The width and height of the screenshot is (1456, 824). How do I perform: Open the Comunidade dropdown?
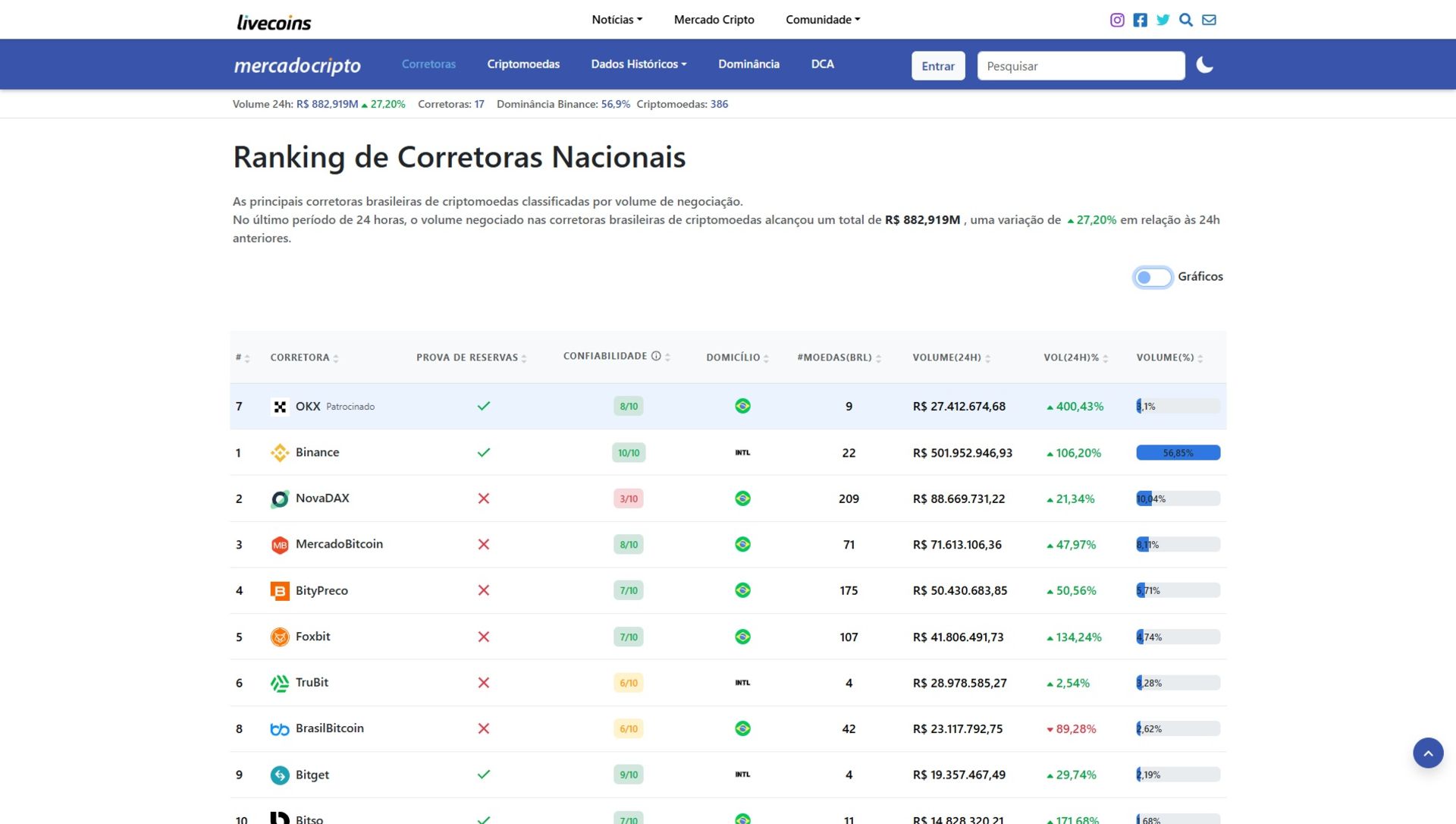822,19
